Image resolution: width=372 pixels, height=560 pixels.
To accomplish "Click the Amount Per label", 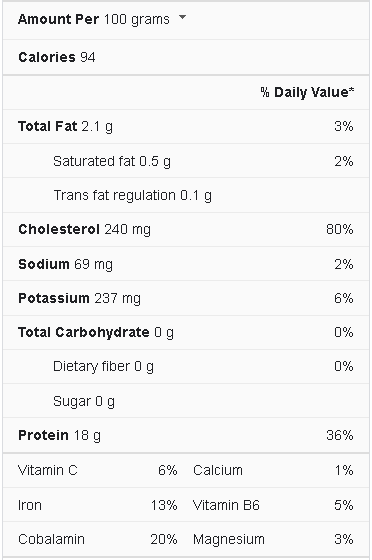I will (x=59, y=19).
